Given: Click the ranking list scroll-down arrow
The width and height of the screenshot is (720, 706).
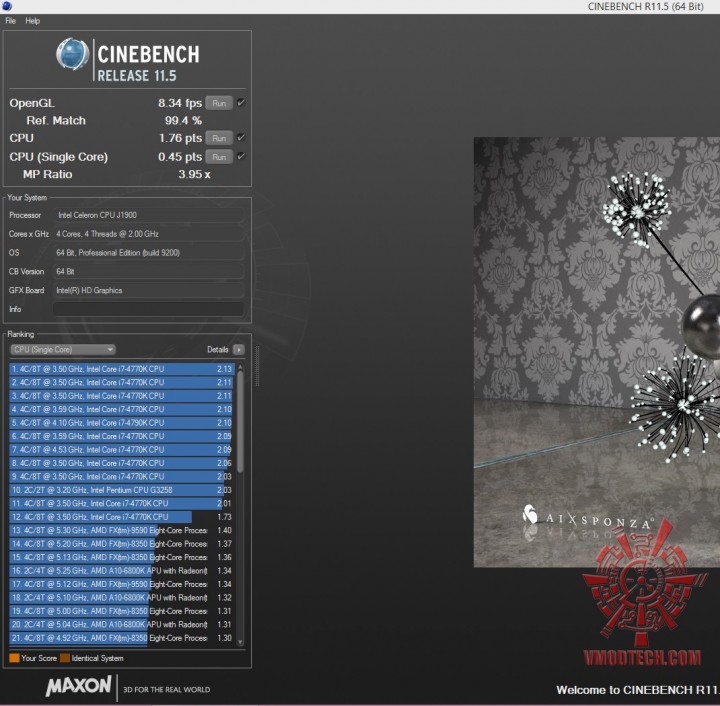Looking at the screenshot, I should (240, 643).
